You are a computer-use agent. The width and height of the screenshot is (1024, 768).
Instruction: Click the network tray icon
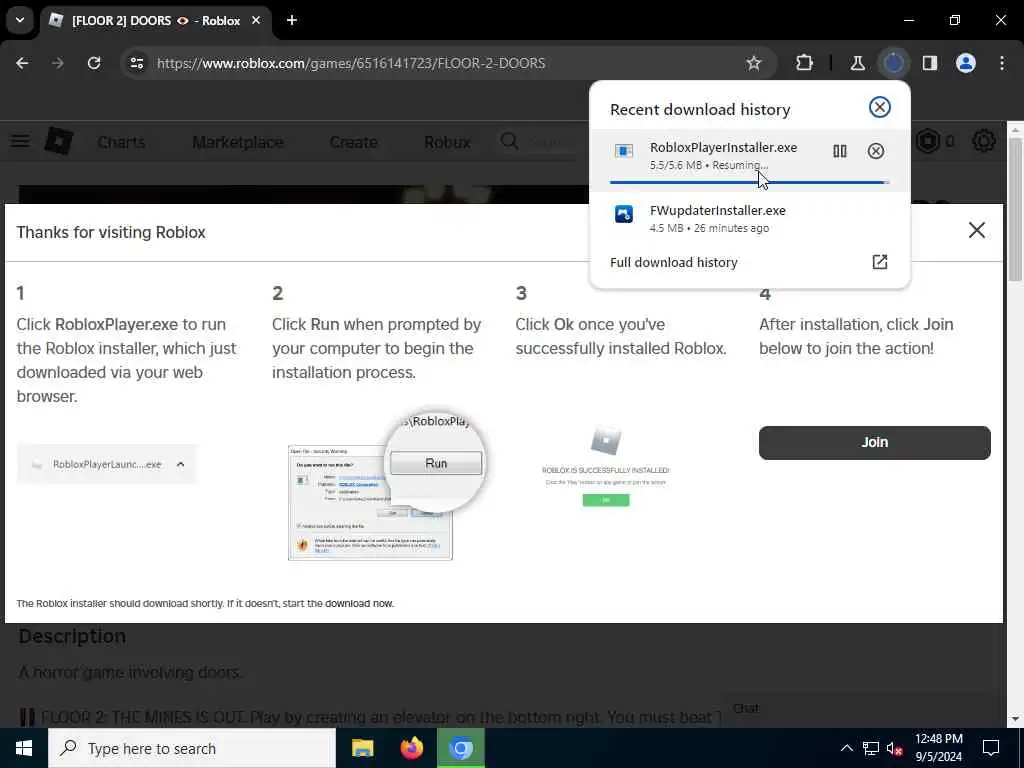pyautogui.click(x=871, y=748)
